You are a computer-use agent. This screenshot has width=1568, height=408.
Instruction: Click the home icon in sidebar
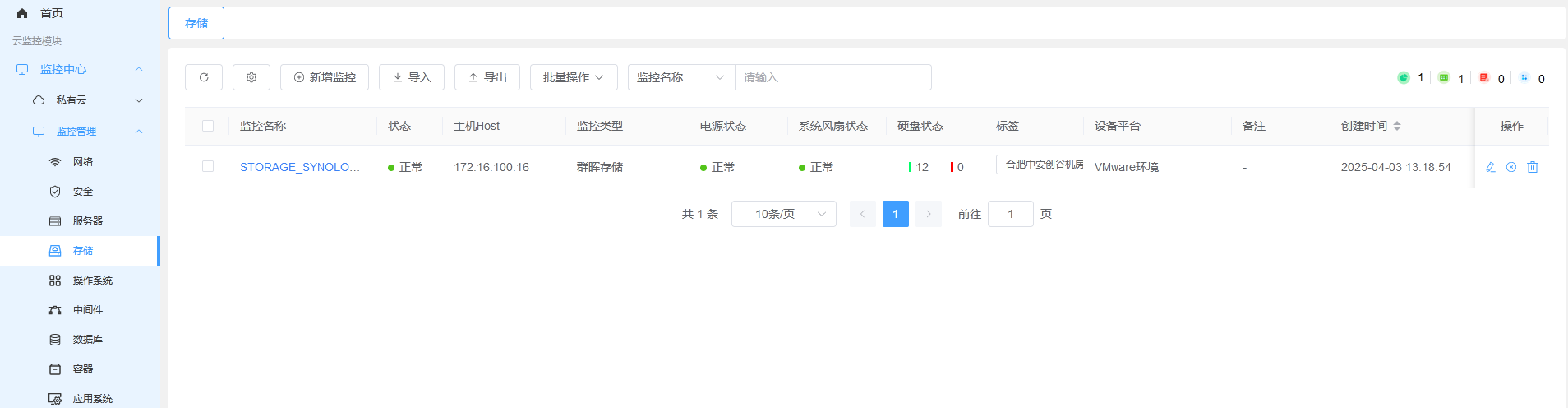tap(22, 13)
